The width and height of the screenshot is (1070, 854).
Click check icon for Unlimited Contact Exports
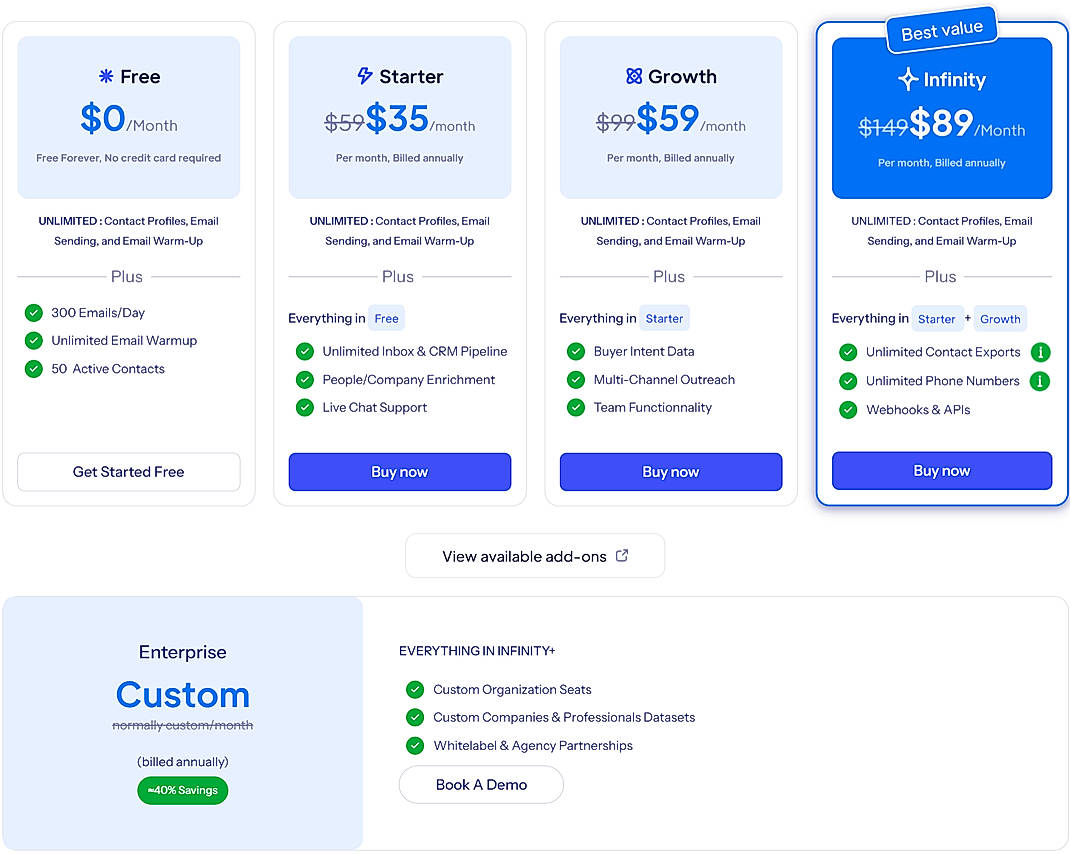[x=848, y=352]
